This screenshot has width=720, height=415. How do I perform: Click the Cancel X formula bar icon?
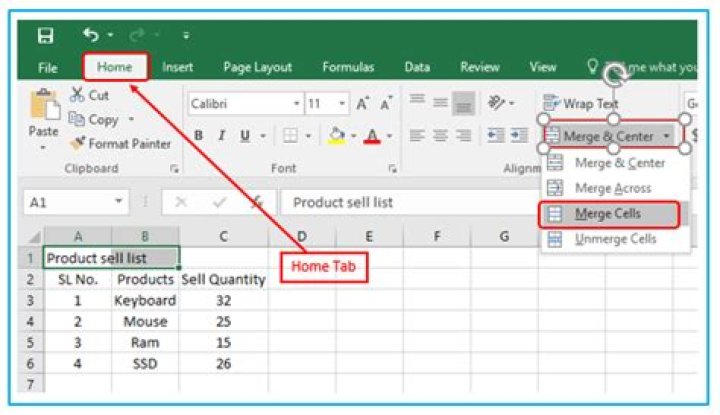181,202
